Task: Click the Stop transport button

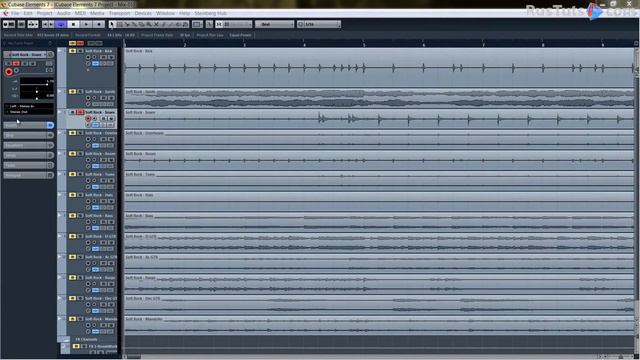Action: [73, 24]
